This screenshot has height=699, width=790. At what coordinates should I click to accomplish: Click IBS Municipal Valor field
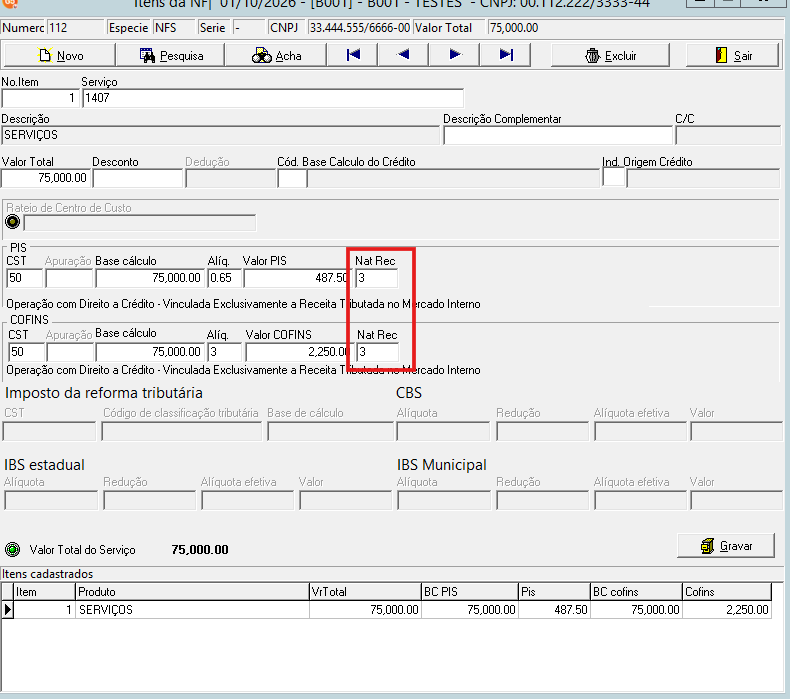pyautogui.click(x=736, y=501)
